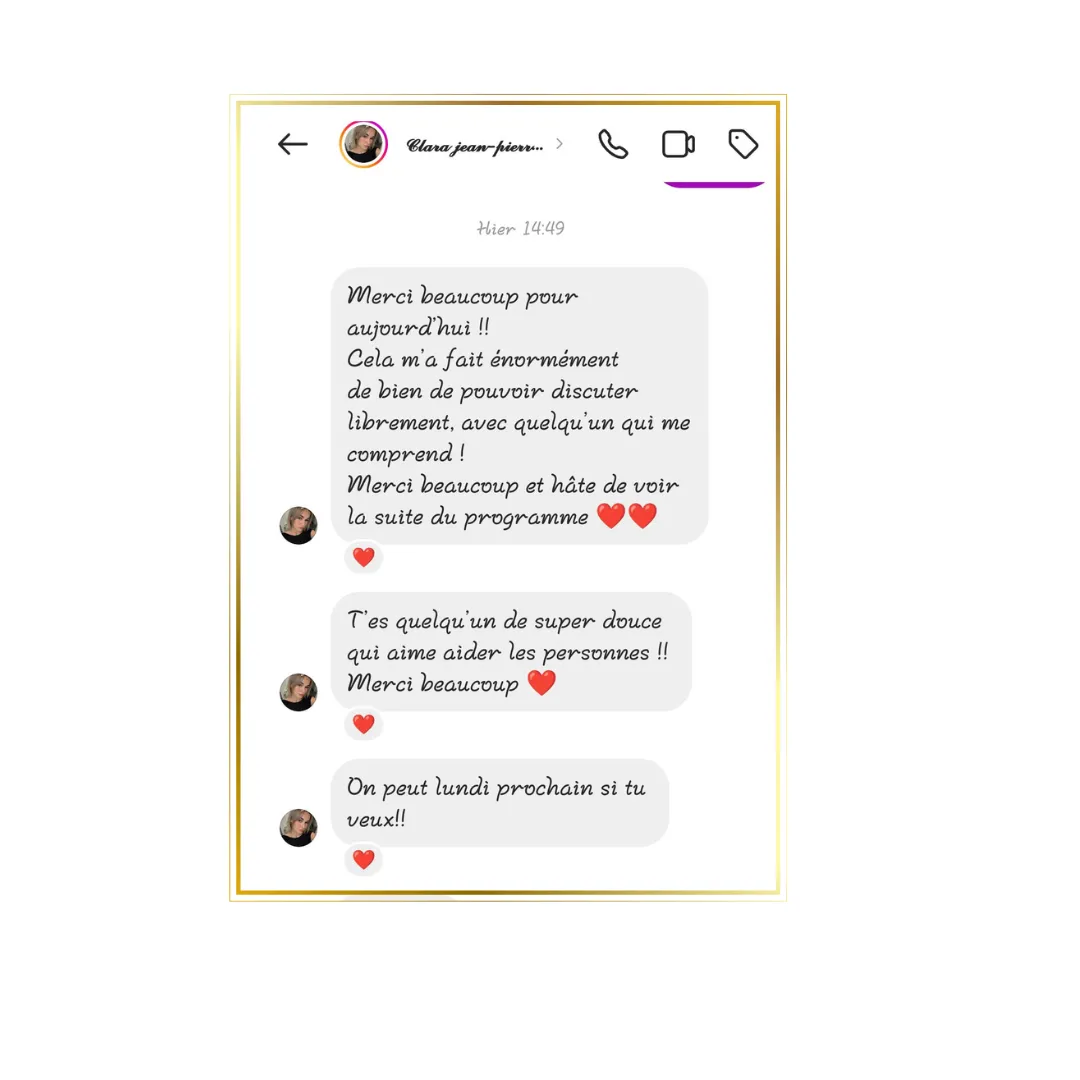Click the 'Hier 14:49' timestamp
Image resolution: width=1080 pixels, height=1080 pixels.
[x=521, y=228]
